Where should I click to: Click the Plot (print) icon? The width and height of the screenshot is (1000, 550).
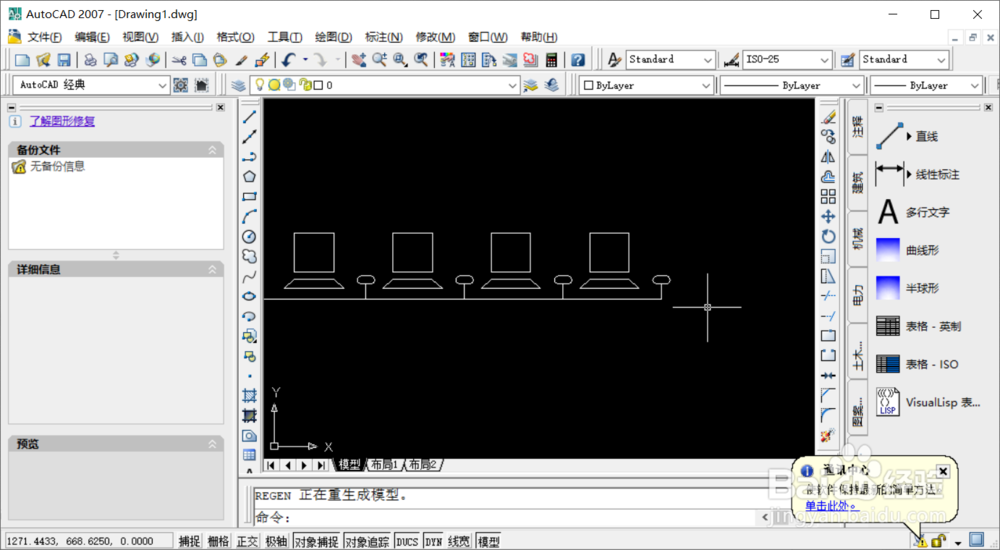(x=91, y=60)
